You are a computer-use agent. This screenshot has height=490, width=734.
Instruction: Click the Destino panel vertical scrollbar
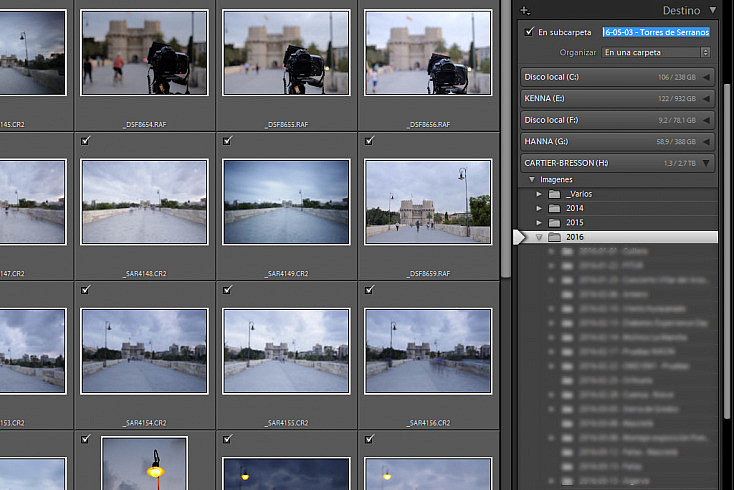click(727, 251)
